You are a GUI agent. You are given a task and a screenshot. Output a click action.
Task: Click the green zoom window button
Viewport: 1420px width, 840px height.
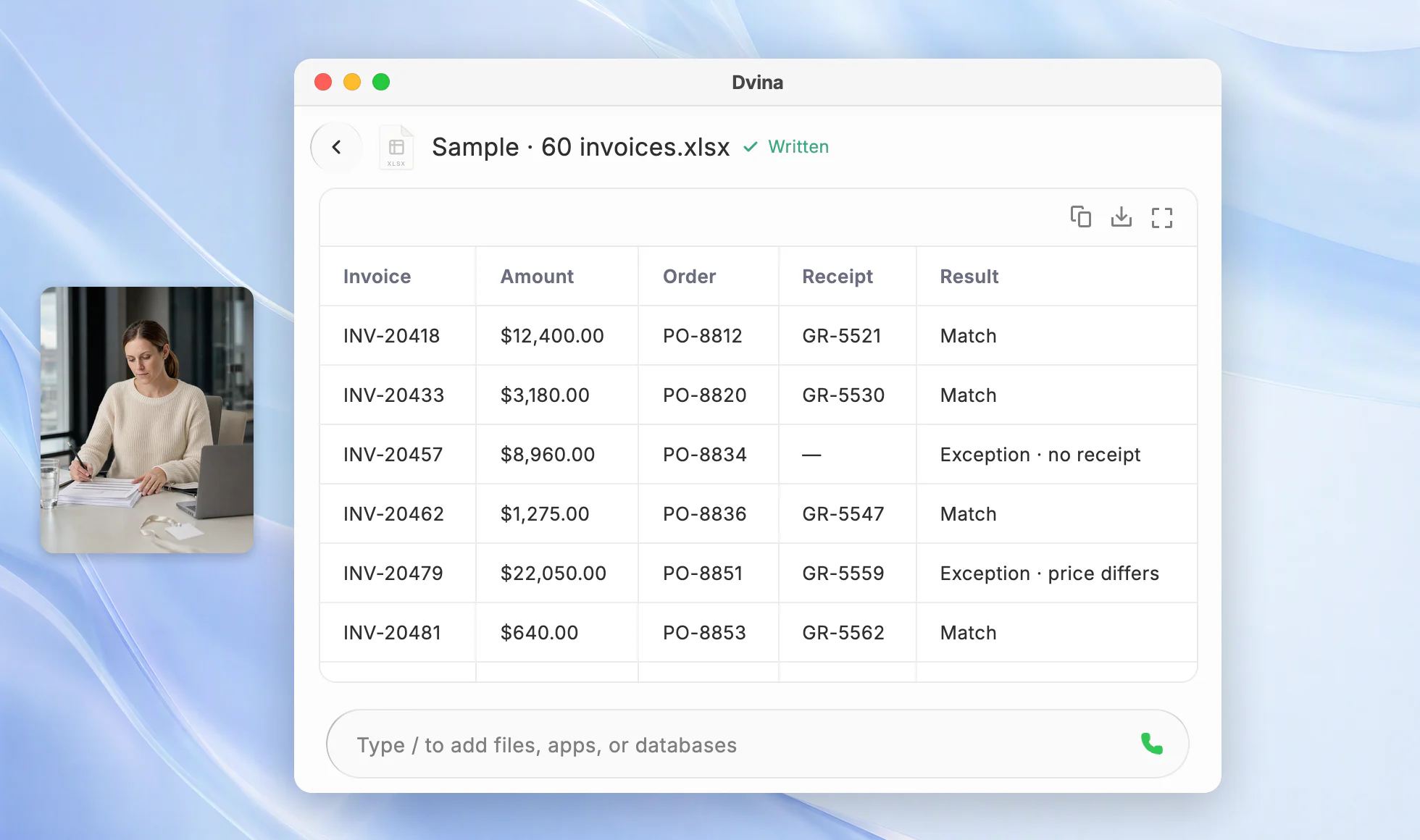coord(381,82)
